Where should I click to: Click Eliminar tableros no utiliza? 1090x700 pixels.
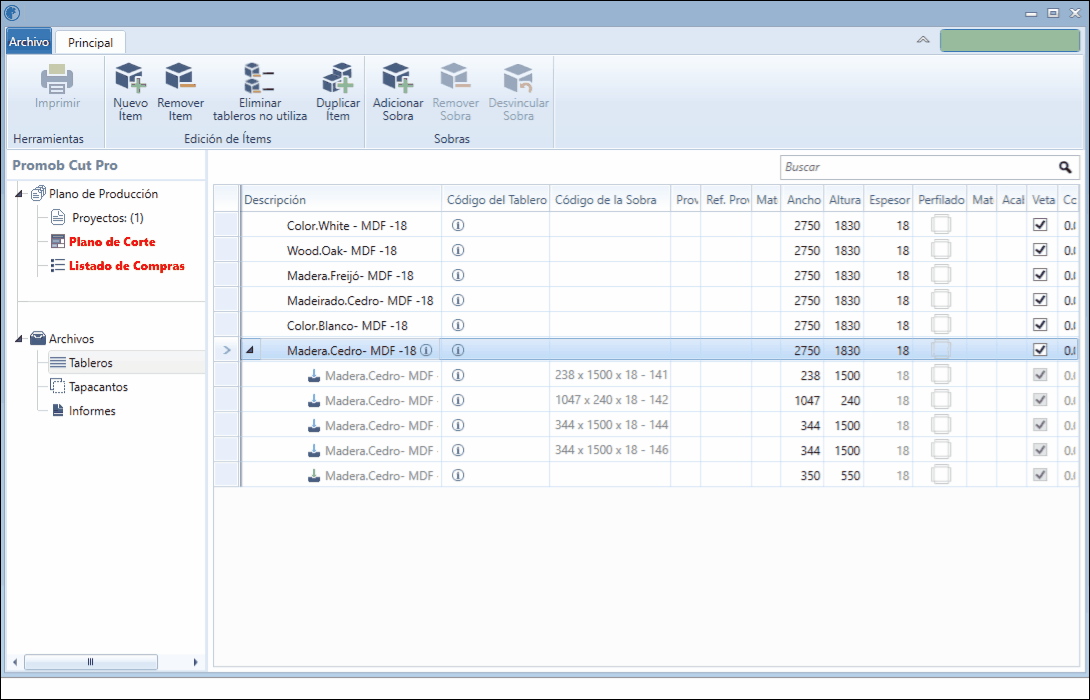coord(260,92)
